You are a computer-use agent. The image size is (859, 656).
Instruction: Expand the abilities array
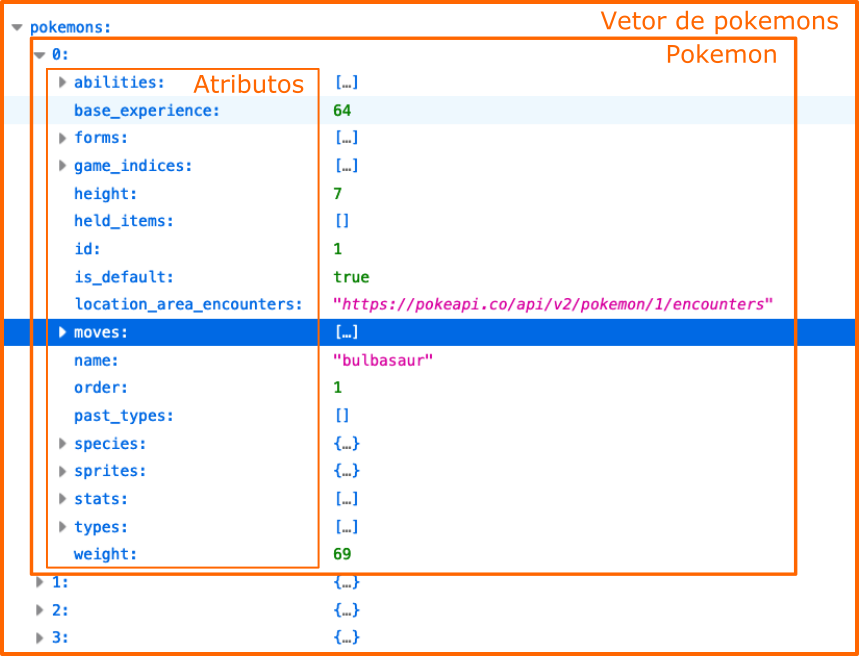coord(62,83)
